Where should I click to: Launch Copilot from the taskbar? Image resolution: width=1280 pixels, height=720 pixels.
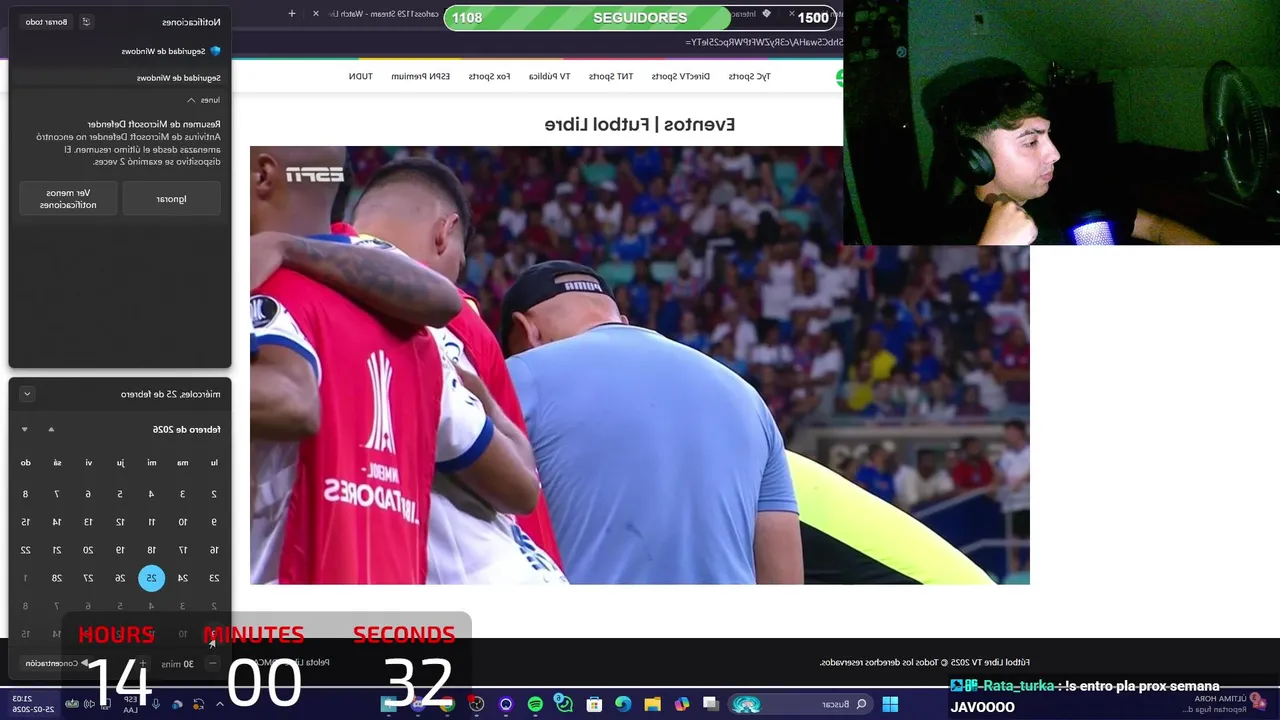coord(682,704)
